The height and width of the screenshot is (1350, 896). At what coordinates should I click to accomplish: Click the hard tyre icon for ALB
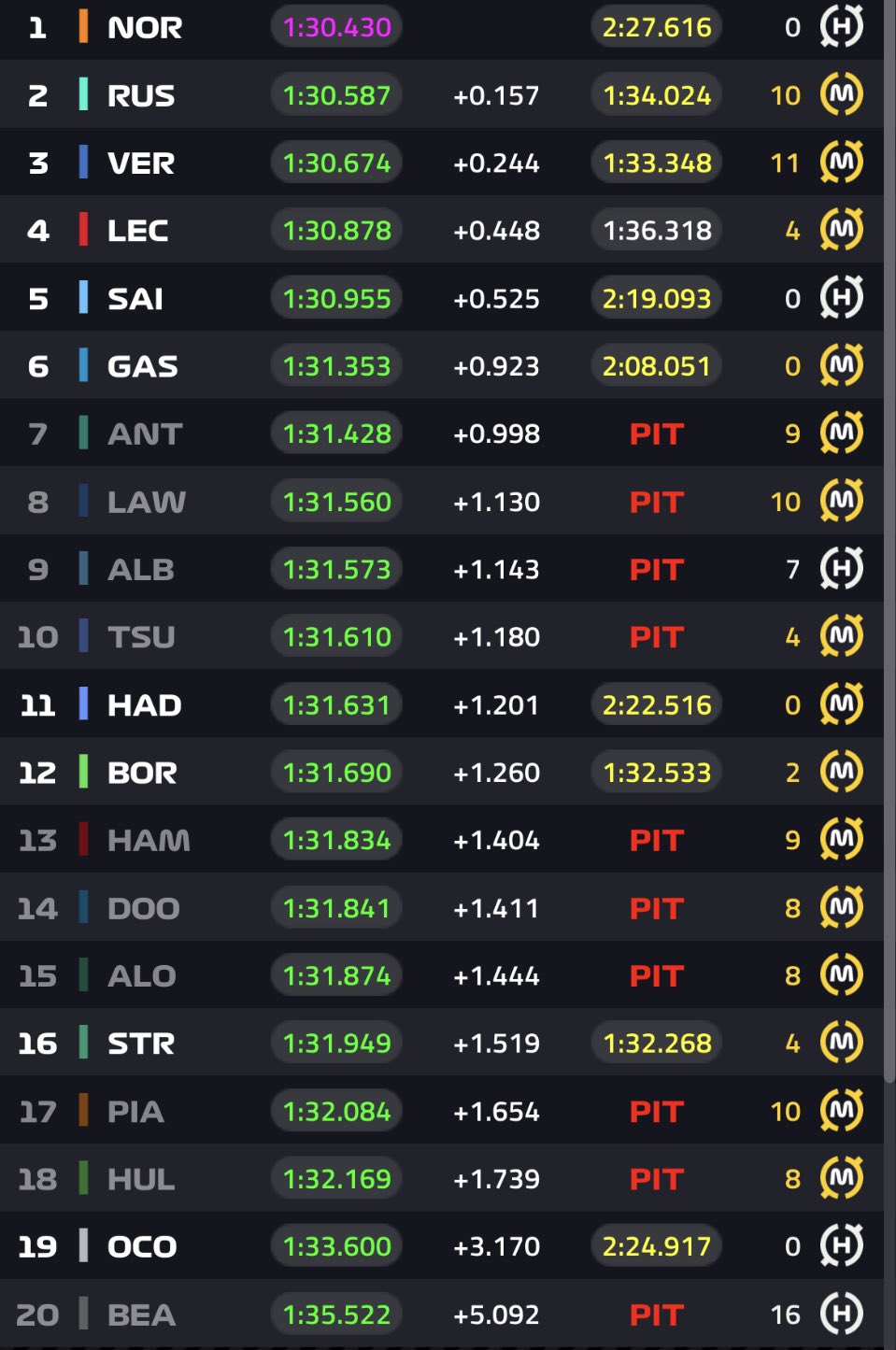click(841, 568)
